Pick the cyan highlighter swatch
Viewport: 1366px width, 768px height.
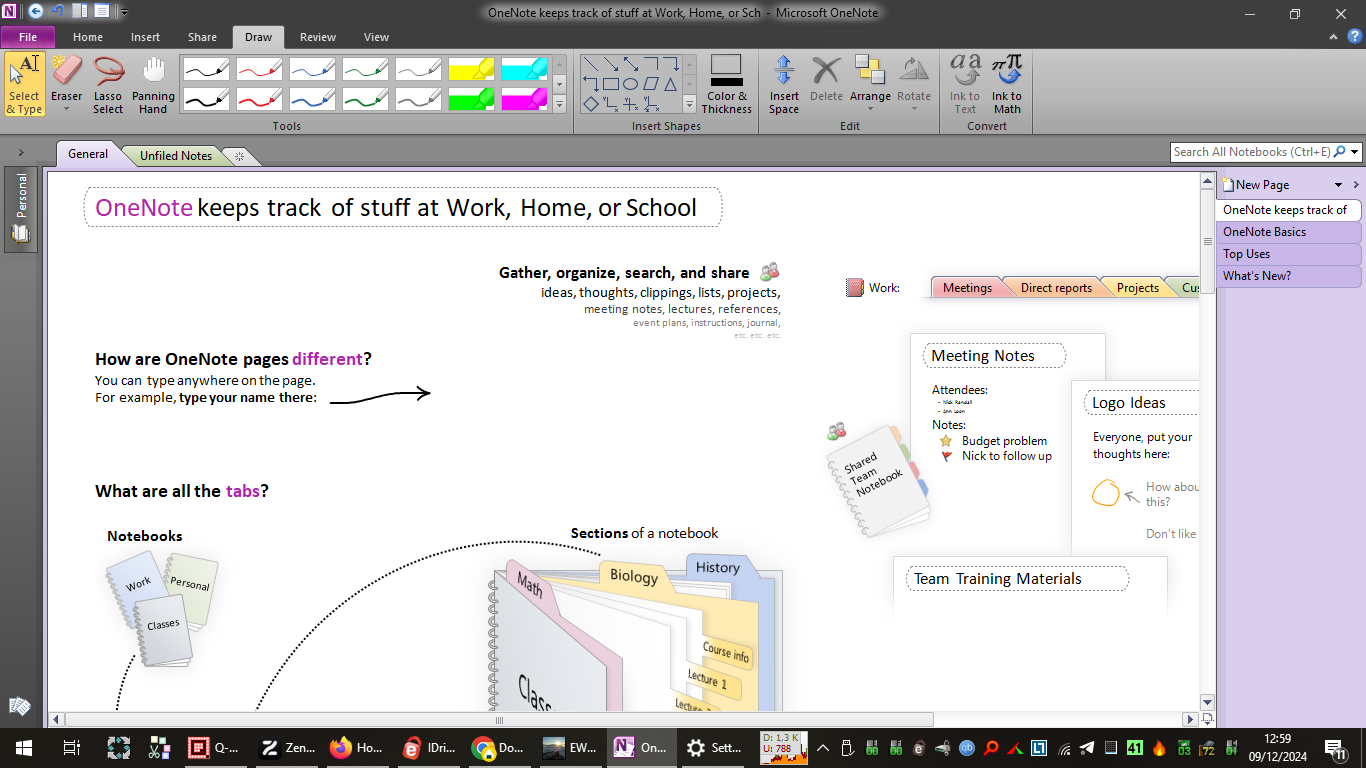tap(524, 69)
